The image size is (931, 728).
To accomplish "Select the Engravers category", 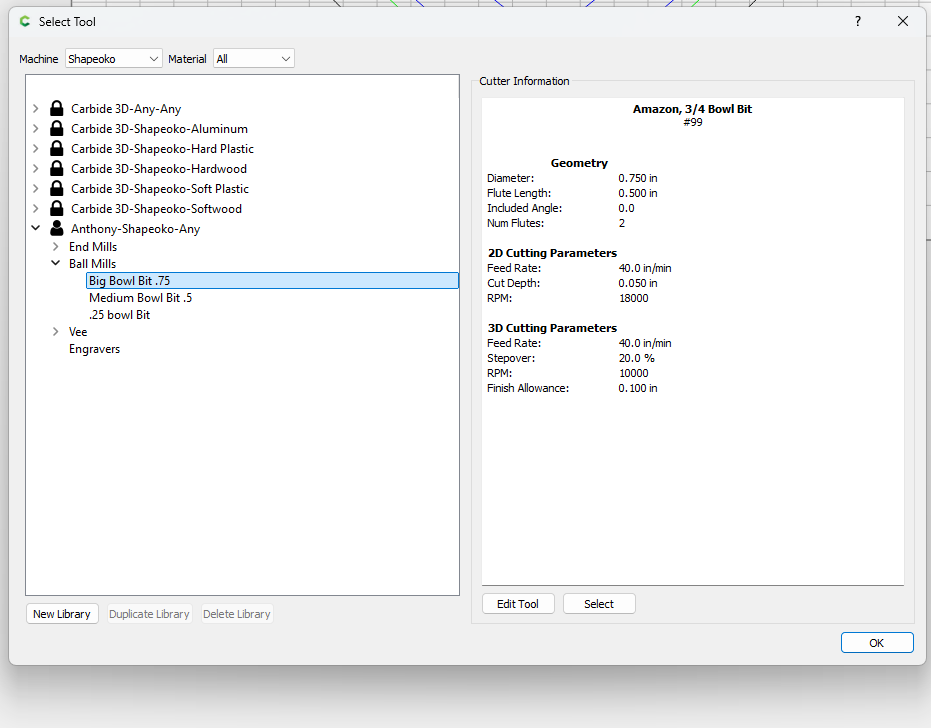I will tap(94, 349).
